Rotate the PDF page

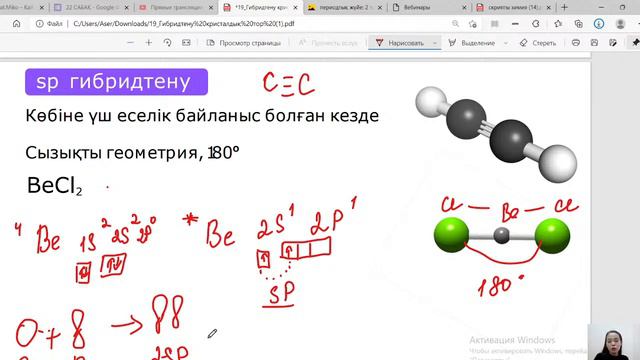coord(167,43)
